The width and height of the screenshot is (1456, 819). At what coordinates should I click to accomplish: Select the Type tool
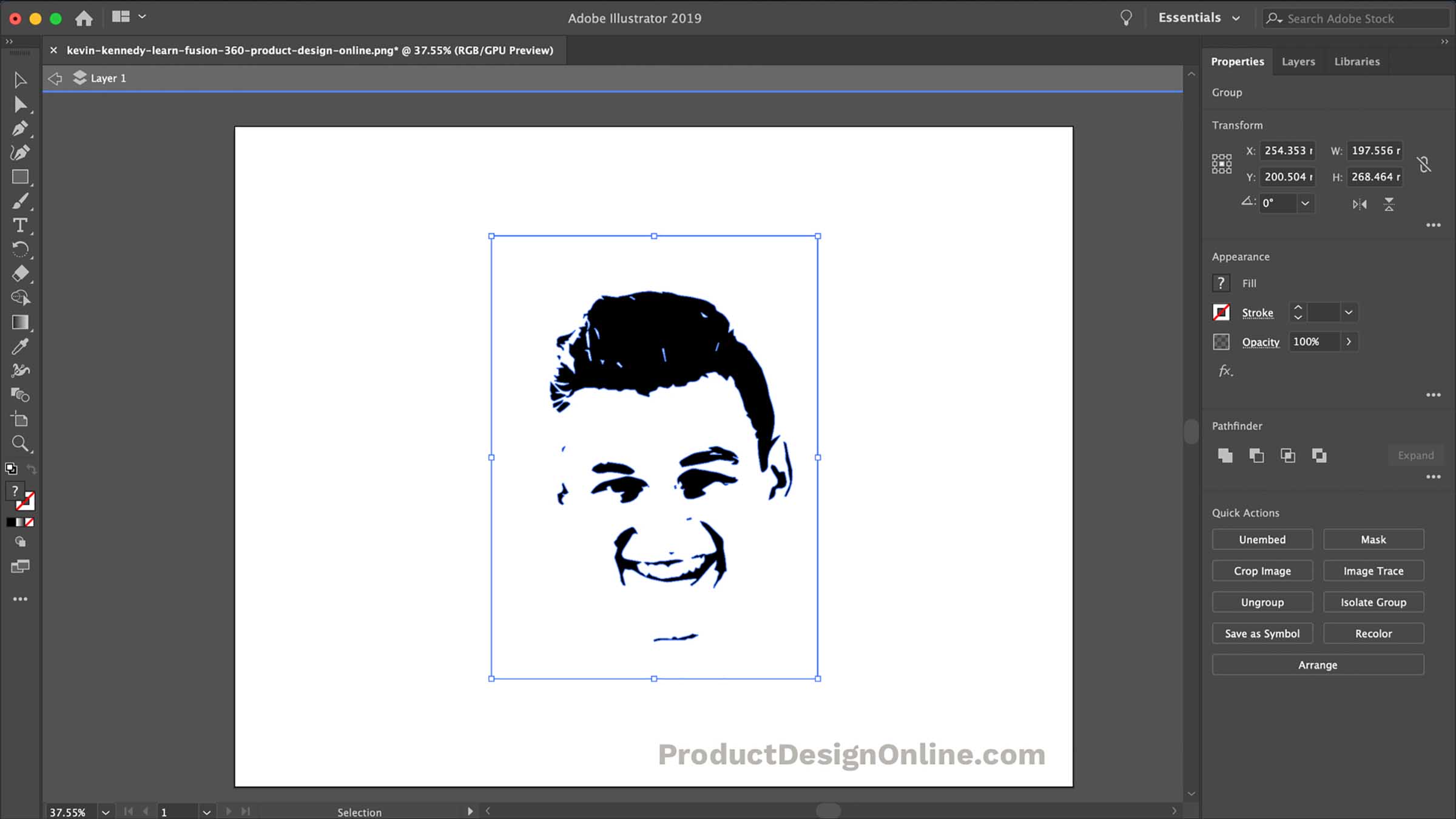point(20,225)
